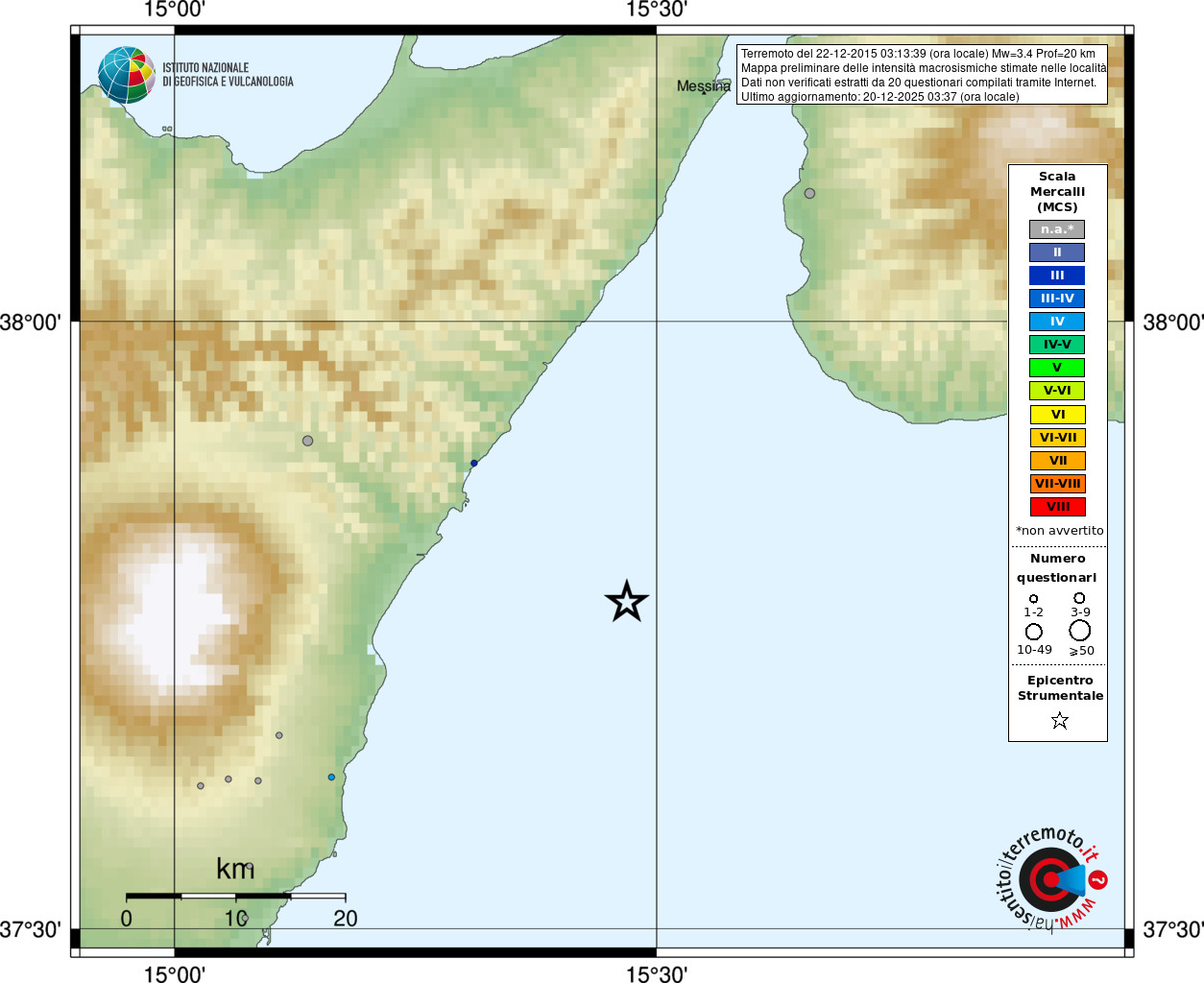Click the 'Scala Mercalli (MCS)' legend title
This screenshot has width=1204, height=983.
tap(1057, 192)
